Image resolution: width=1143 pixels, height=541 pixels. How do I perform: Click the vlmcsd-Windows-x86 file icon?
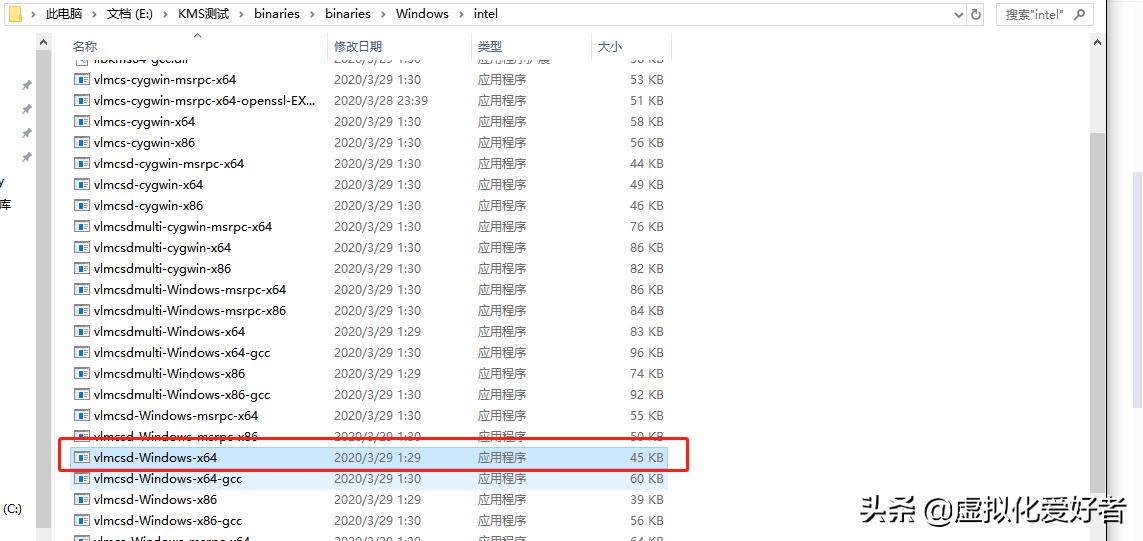[82, 500]
